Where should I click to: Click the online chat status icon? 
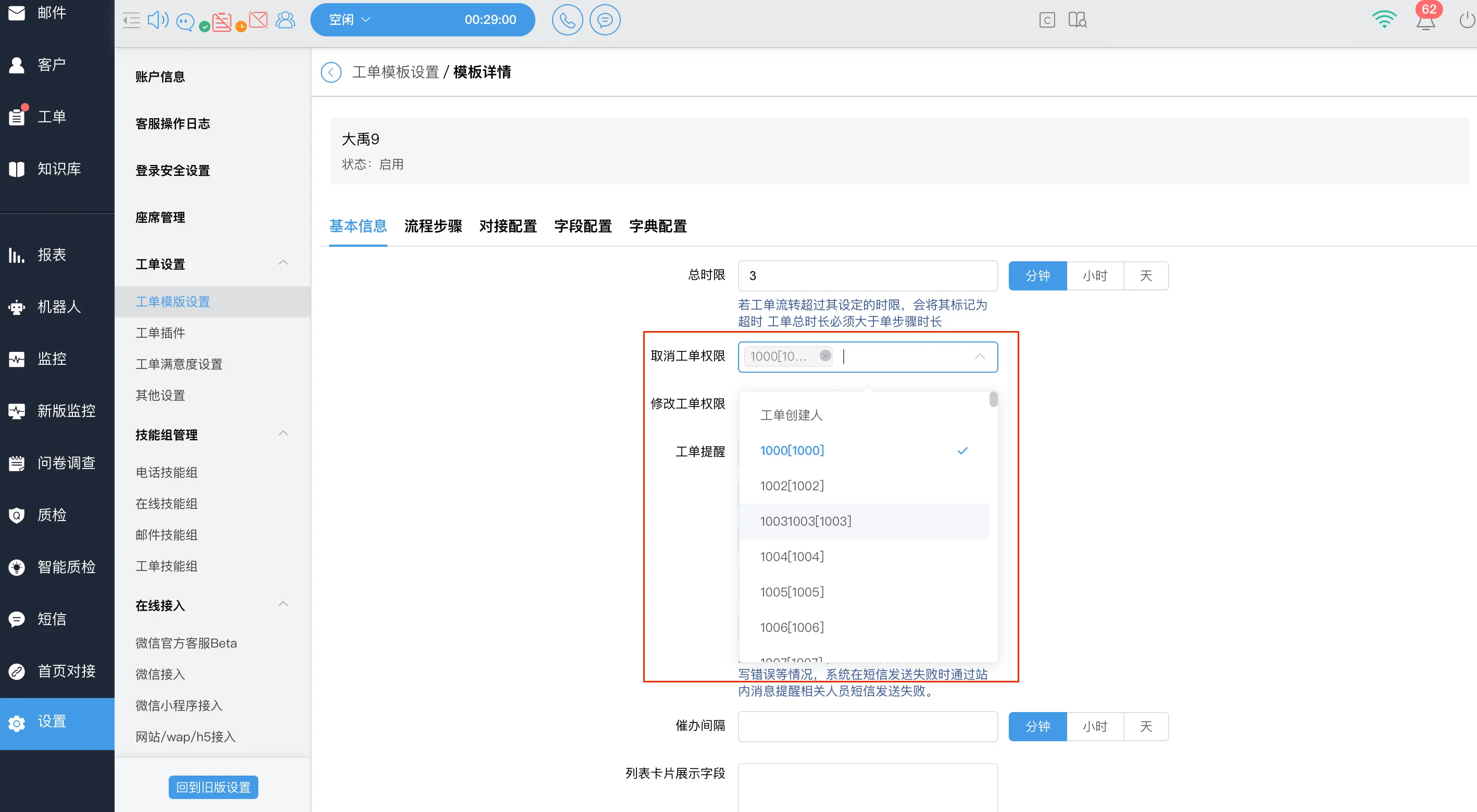pos(185,21)
